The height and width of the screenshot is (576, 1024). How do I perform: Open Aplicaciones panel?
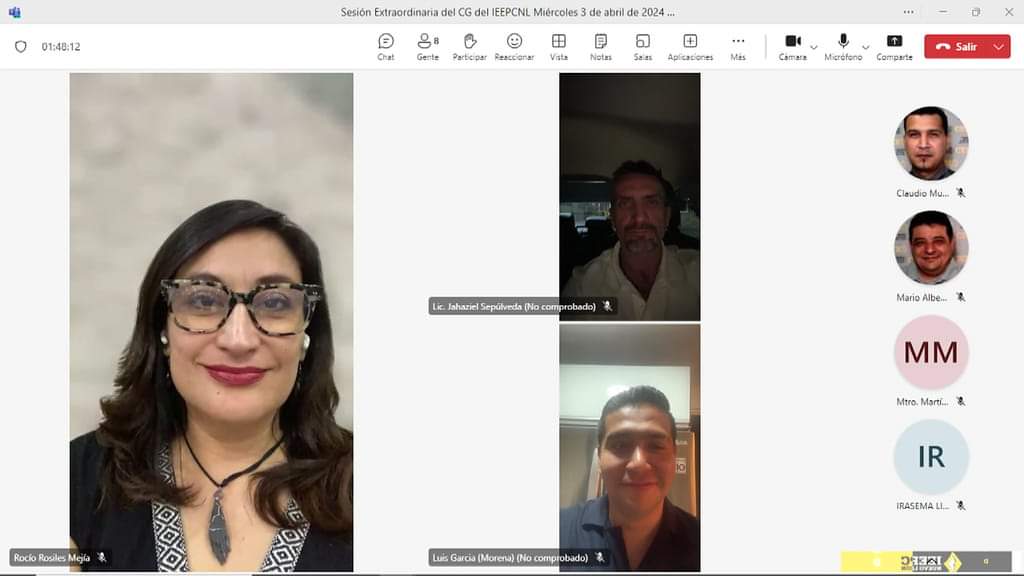[x=690, y=47]
